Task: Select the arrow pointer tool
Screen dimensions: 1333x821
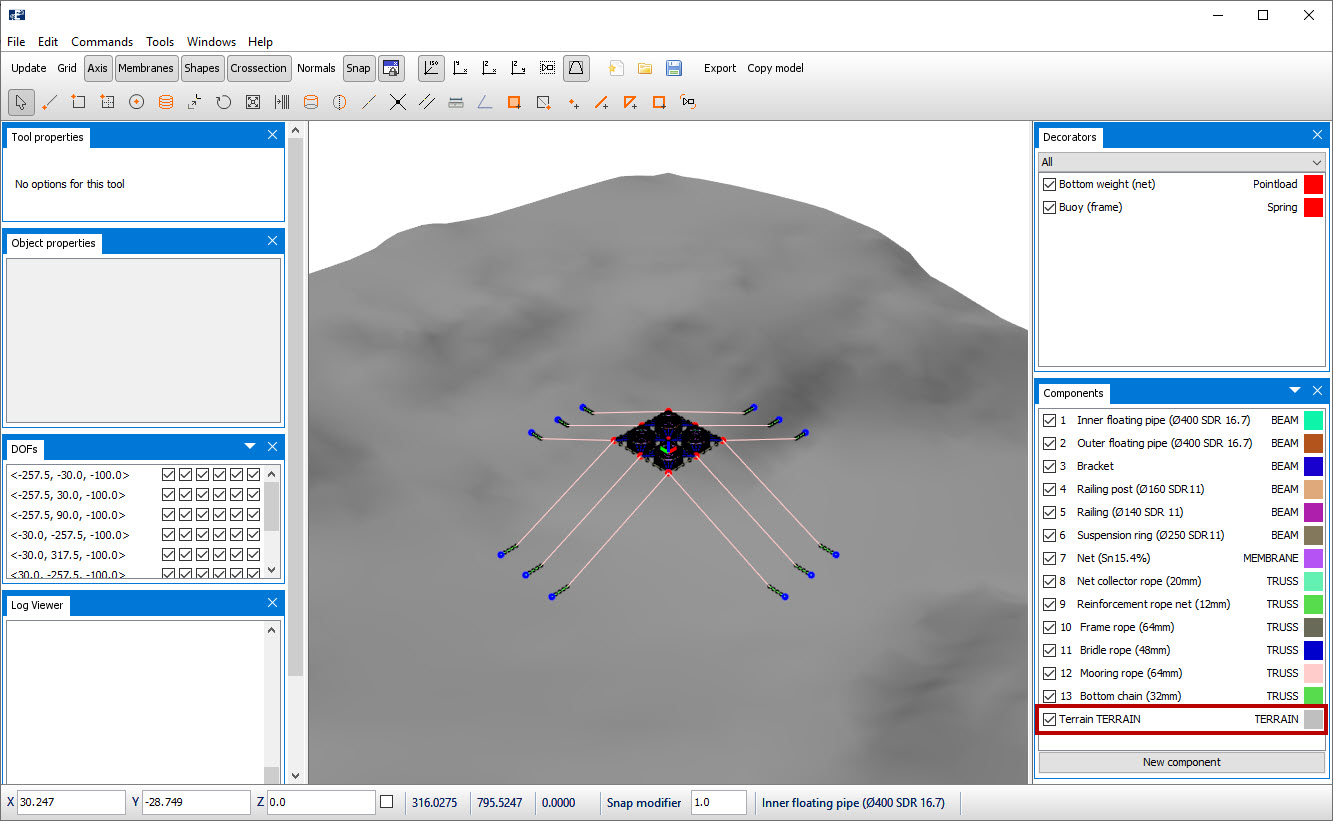Action: coord(21,102)
